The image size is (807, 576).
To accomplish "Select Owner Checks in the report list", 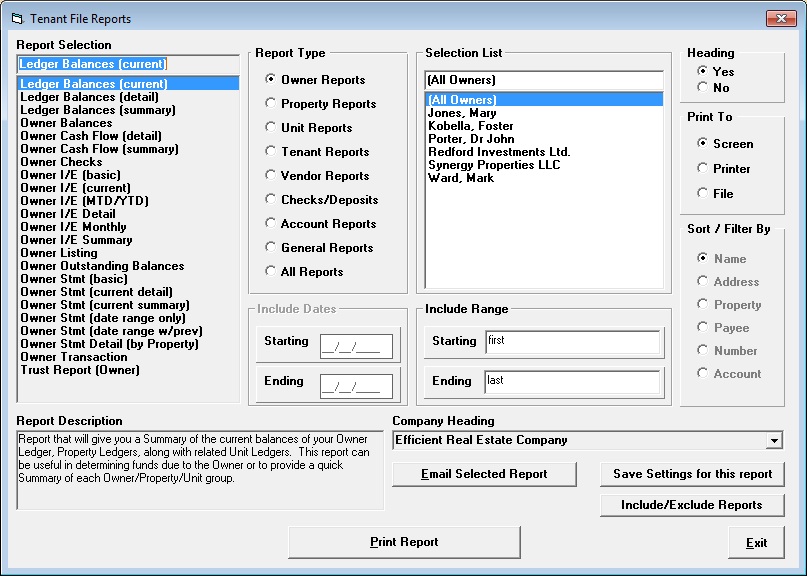I will tap(60, 161).
